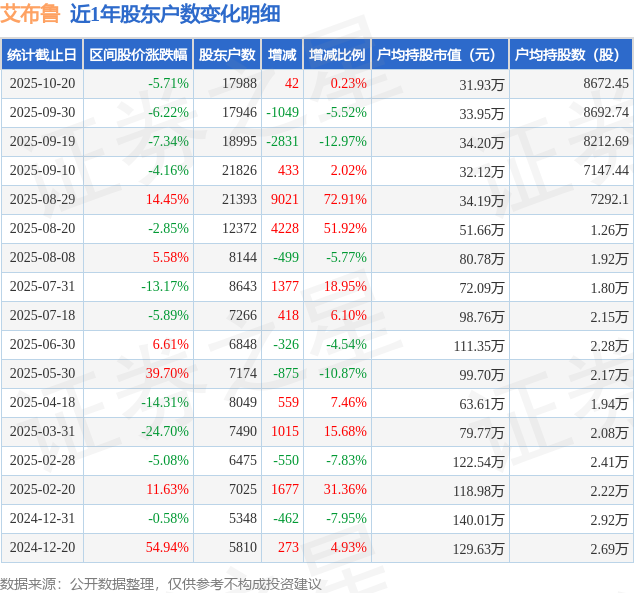The image size is (634, 593).
Task: Click the date cell 2024-12-31
Action: coord(42,518)
